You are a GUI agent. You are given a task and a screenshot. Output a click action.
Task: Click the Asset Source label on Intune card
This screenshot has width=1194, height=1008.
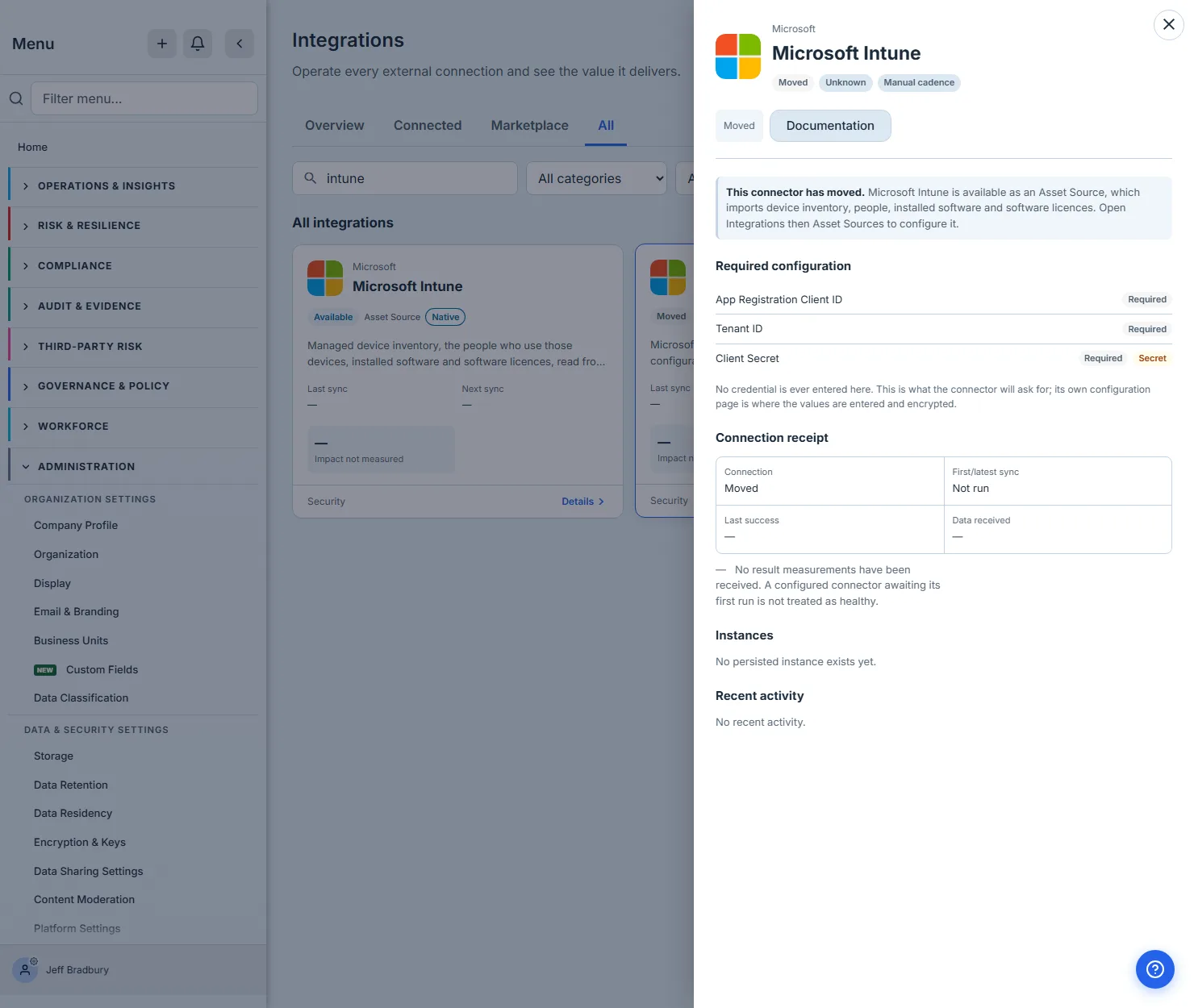tap(392, 318)
